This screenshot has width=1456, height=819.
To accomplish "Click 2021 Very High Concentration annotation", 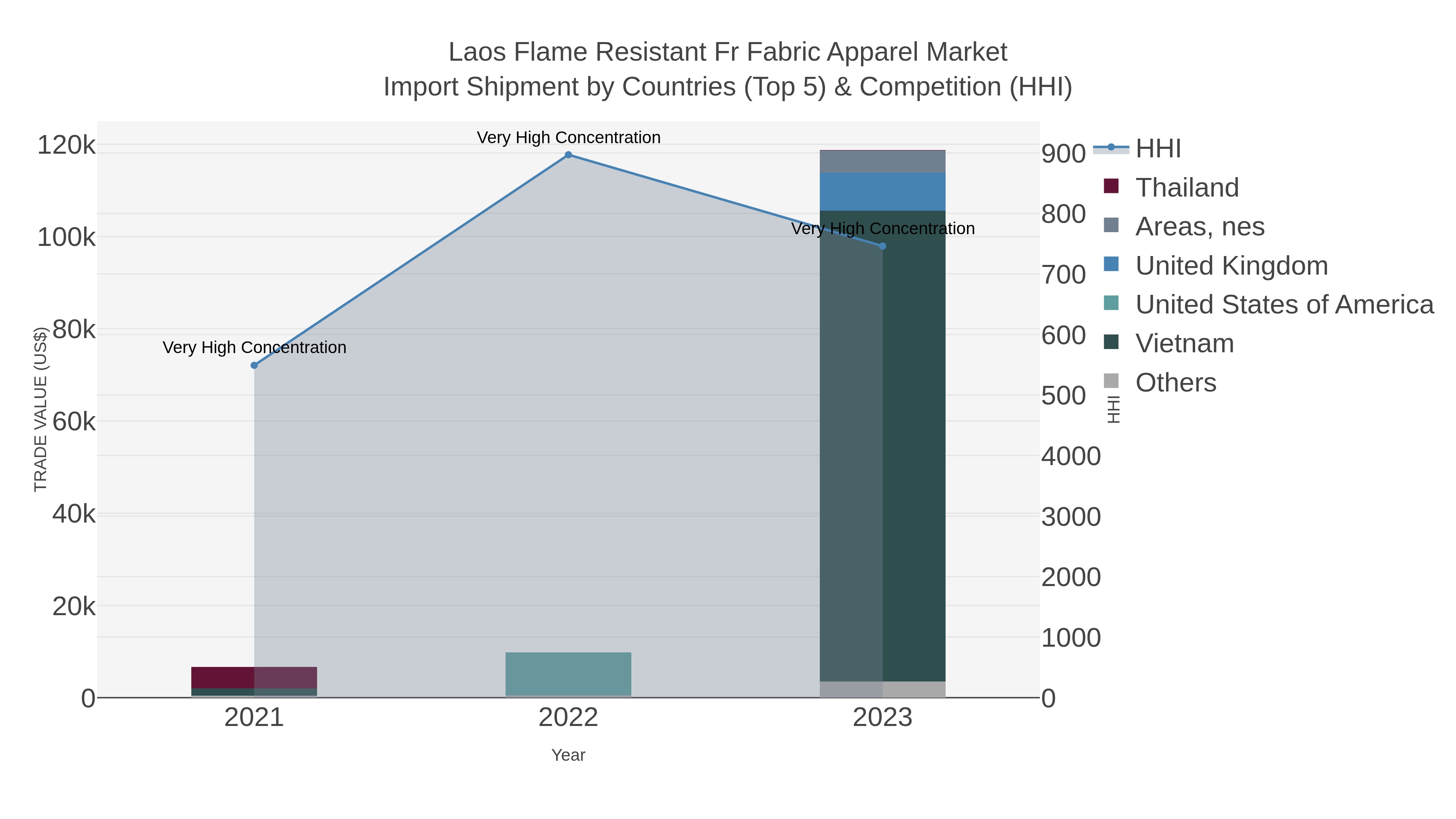I will 255,347.
